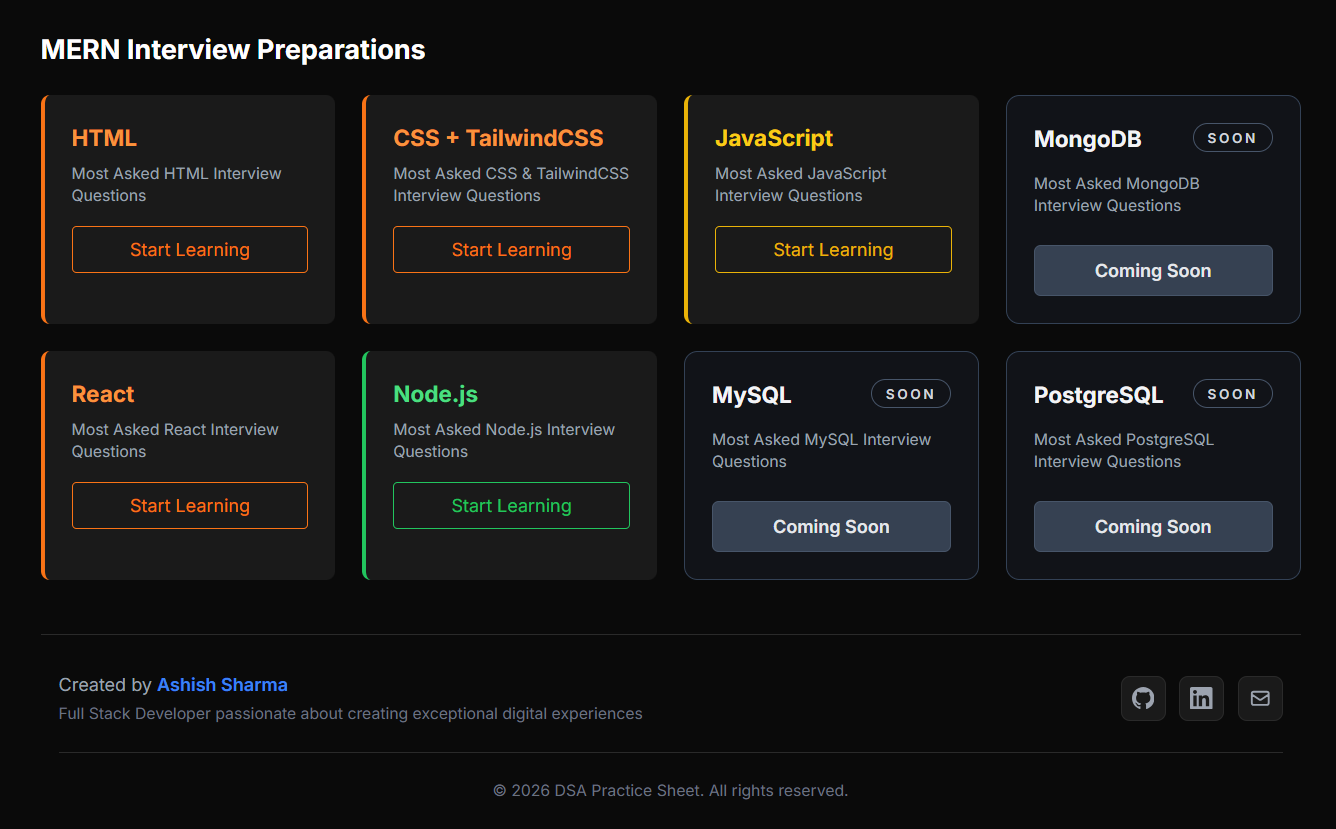Click Coming Soon button on PostgreSQL card
Viewport: 1336px width, 829px height.
click(1153, 527)
